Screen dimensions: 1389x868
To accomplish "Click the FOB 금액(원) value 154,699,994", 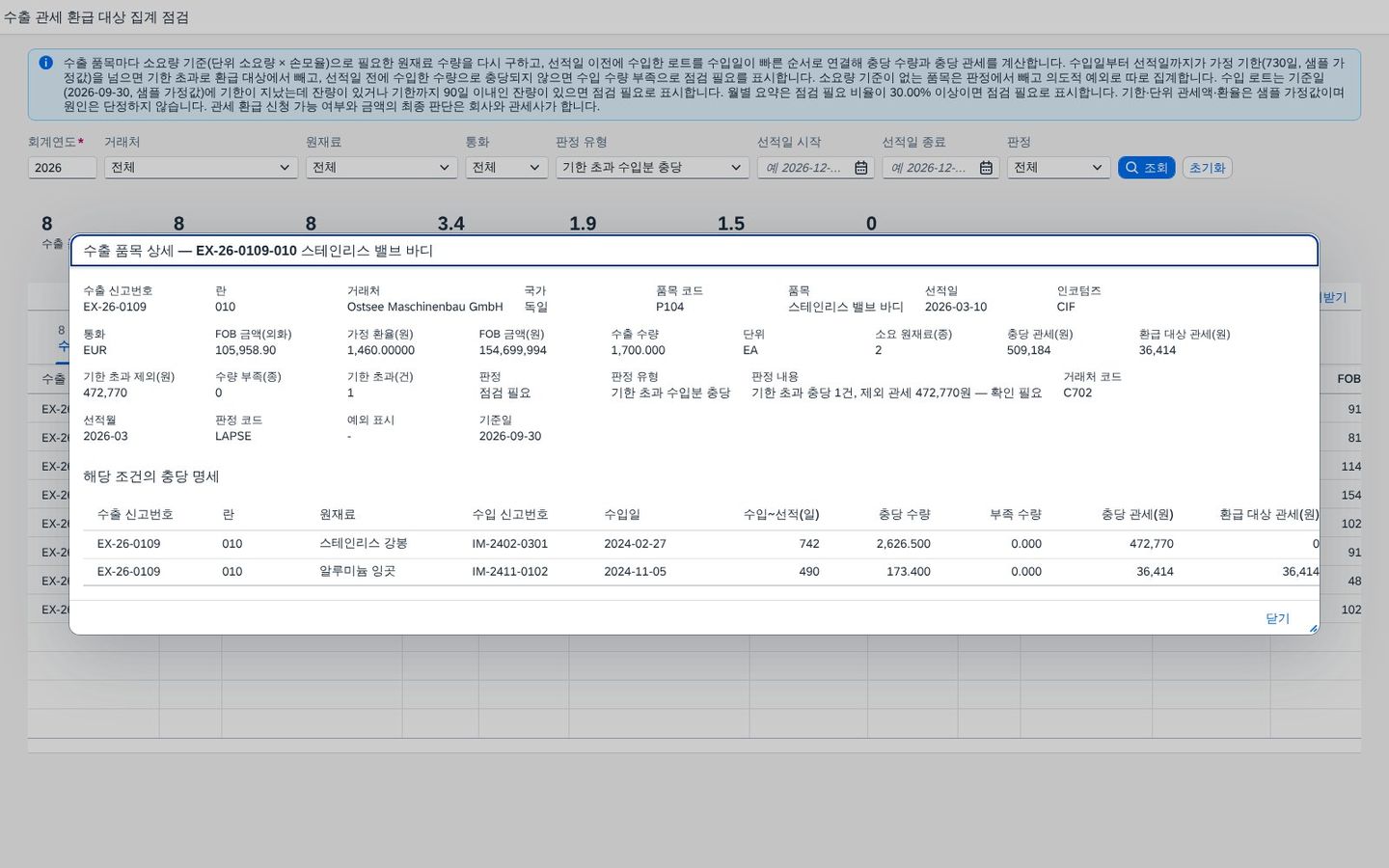I will [x=513, y=351].
